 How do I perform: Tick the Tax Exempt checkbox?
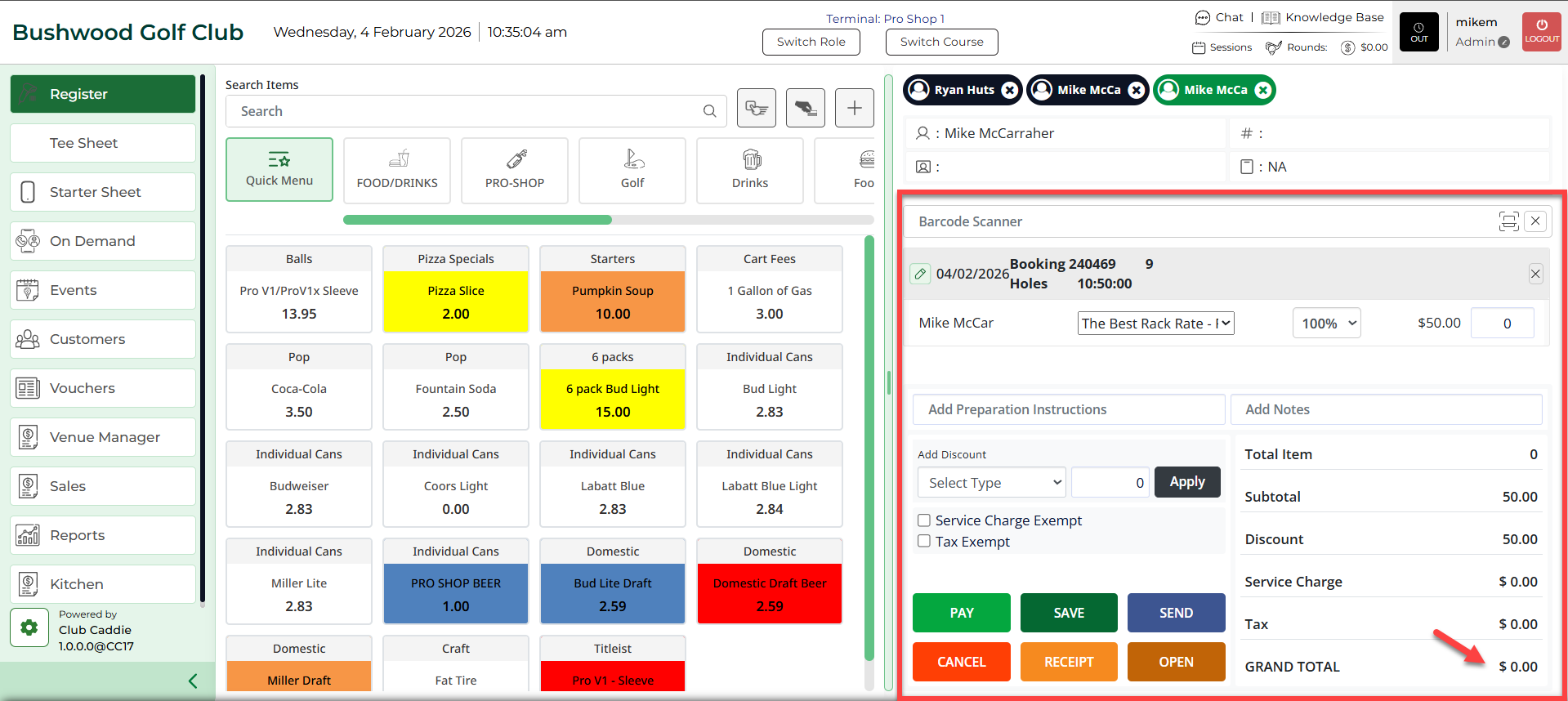click(x=924, y=542)
